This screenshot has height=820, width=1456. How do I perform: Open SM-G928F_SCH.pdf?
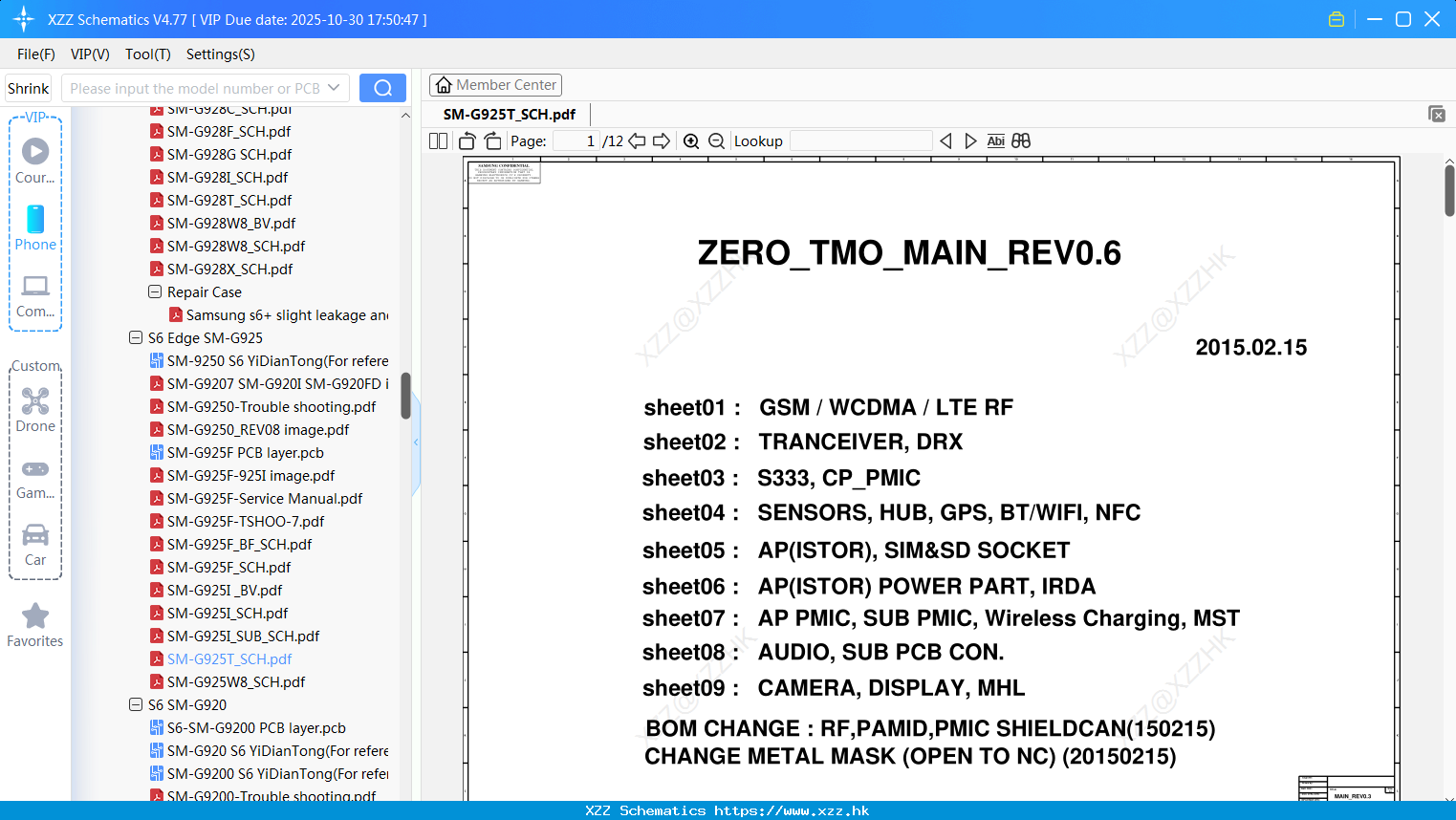tap(229, 131)
